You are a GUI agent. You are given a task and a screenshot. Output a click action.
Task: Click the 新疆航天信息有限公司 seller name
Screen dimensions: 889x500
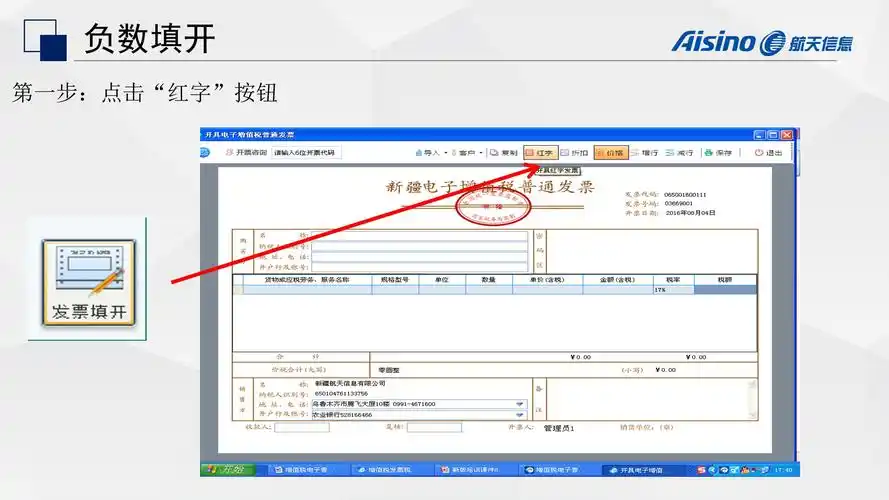tap(350, 384)
